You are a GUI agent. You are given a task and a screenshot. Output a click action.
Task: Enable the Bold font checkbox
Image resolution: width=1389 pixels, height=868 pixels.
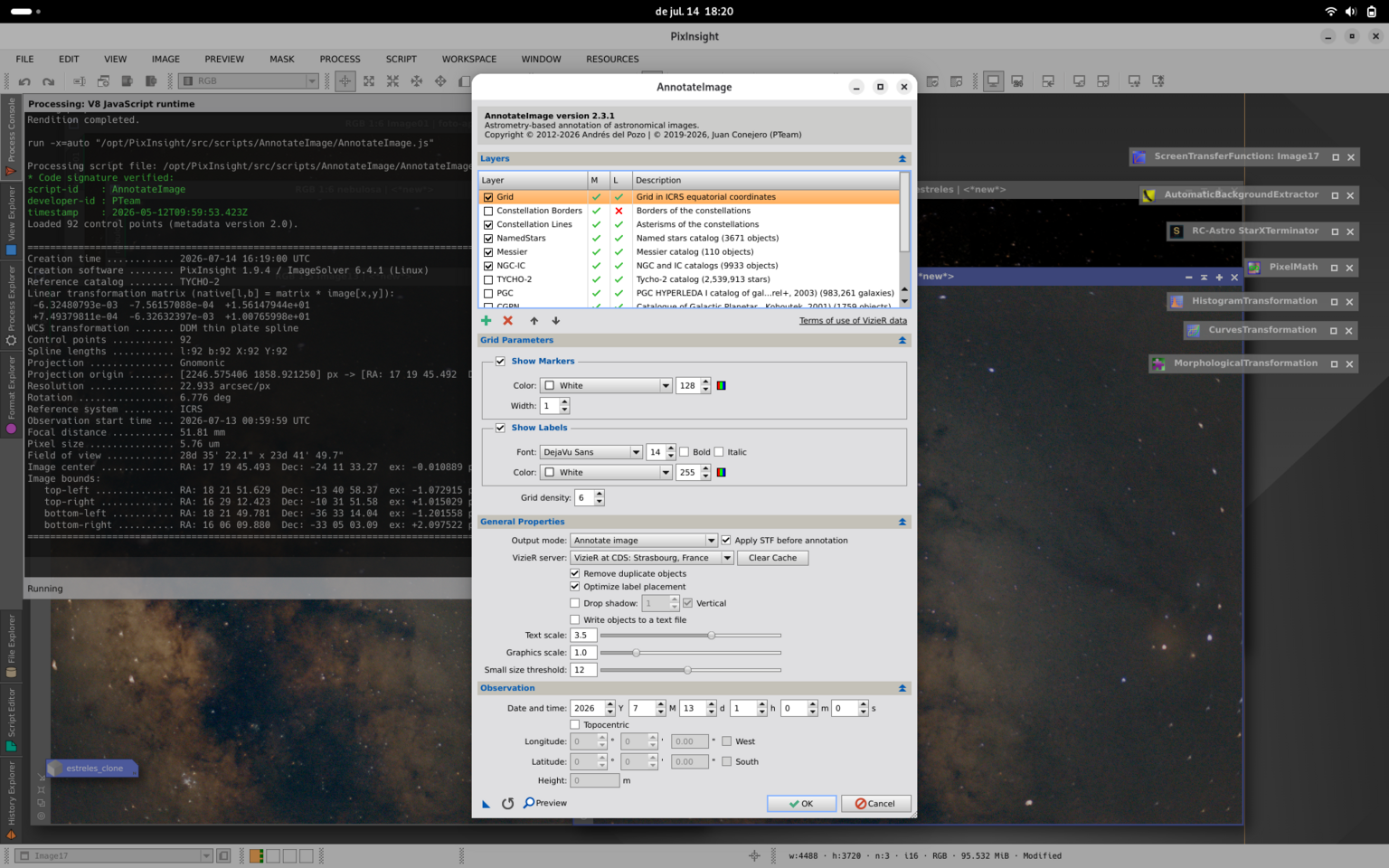point(684,452)
